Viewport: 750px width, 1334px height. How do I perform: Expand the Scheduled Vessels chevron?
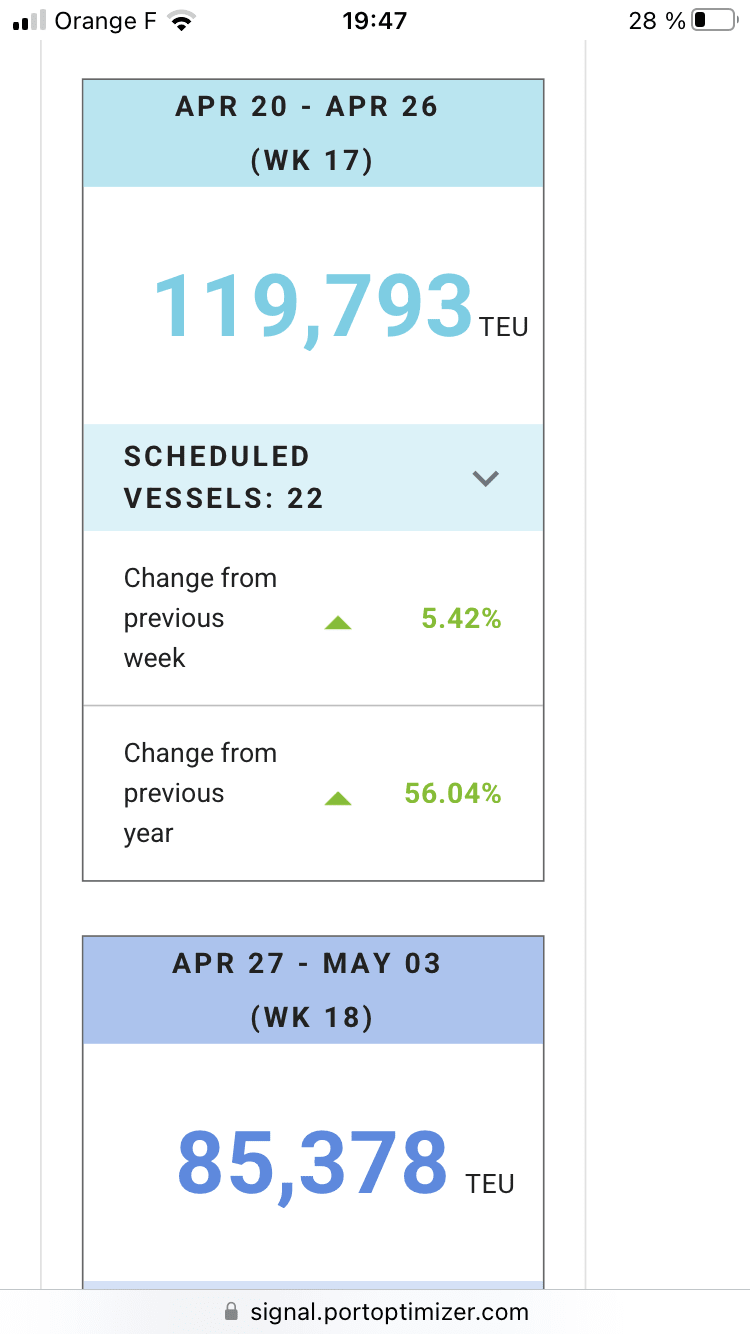pos(485,478)
